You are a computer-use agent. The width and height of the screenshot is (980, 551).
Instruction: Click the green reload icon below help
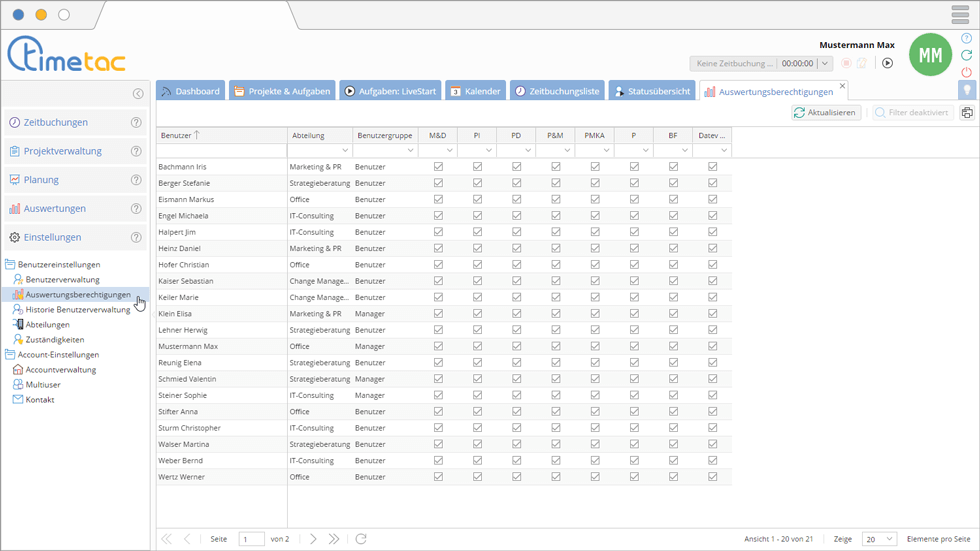coord(966,55)
